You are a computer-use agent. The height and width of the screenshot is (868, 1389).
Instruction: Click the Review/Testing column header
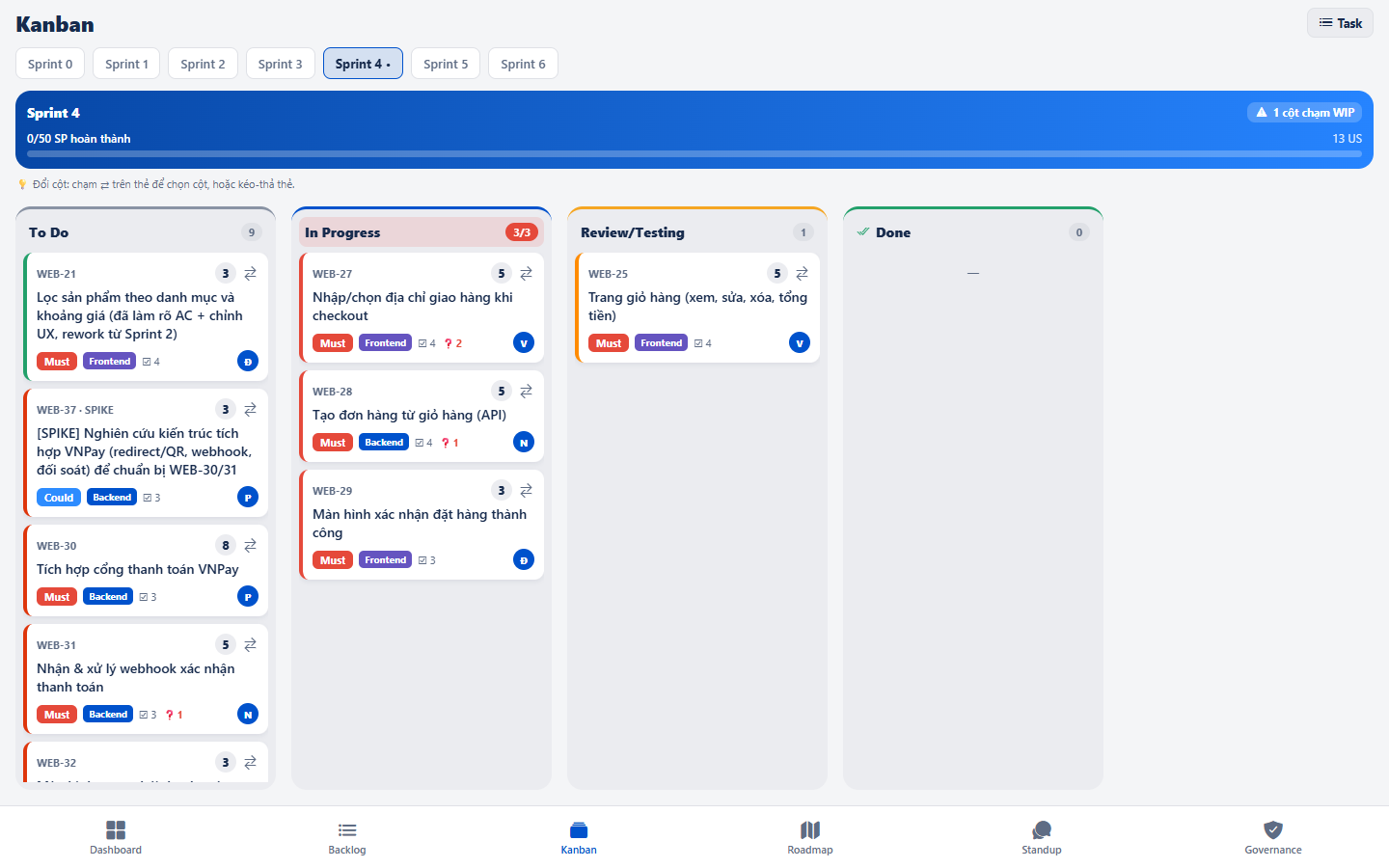(697, 232)
